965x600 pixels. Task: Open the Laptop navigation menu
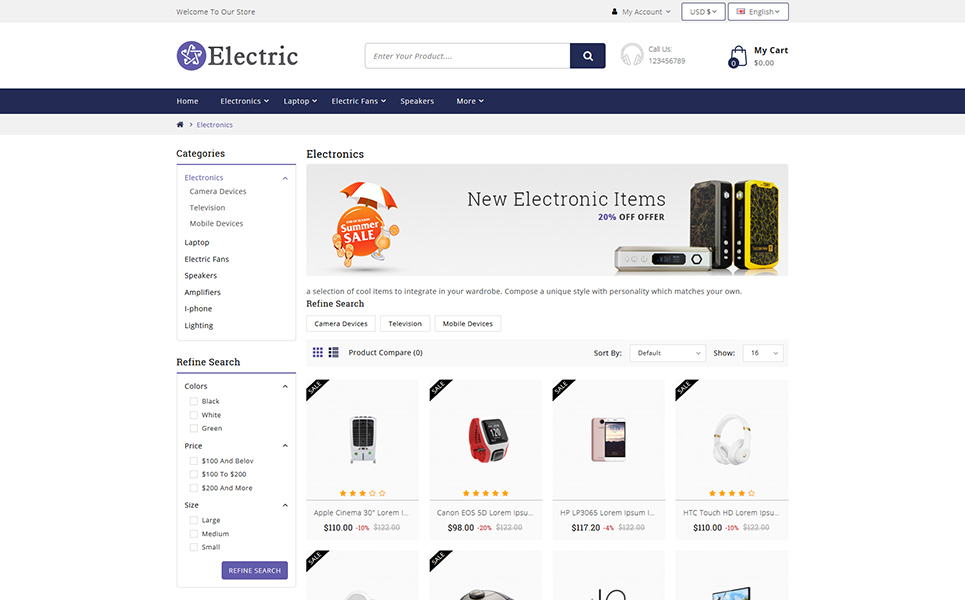[300, 101]
